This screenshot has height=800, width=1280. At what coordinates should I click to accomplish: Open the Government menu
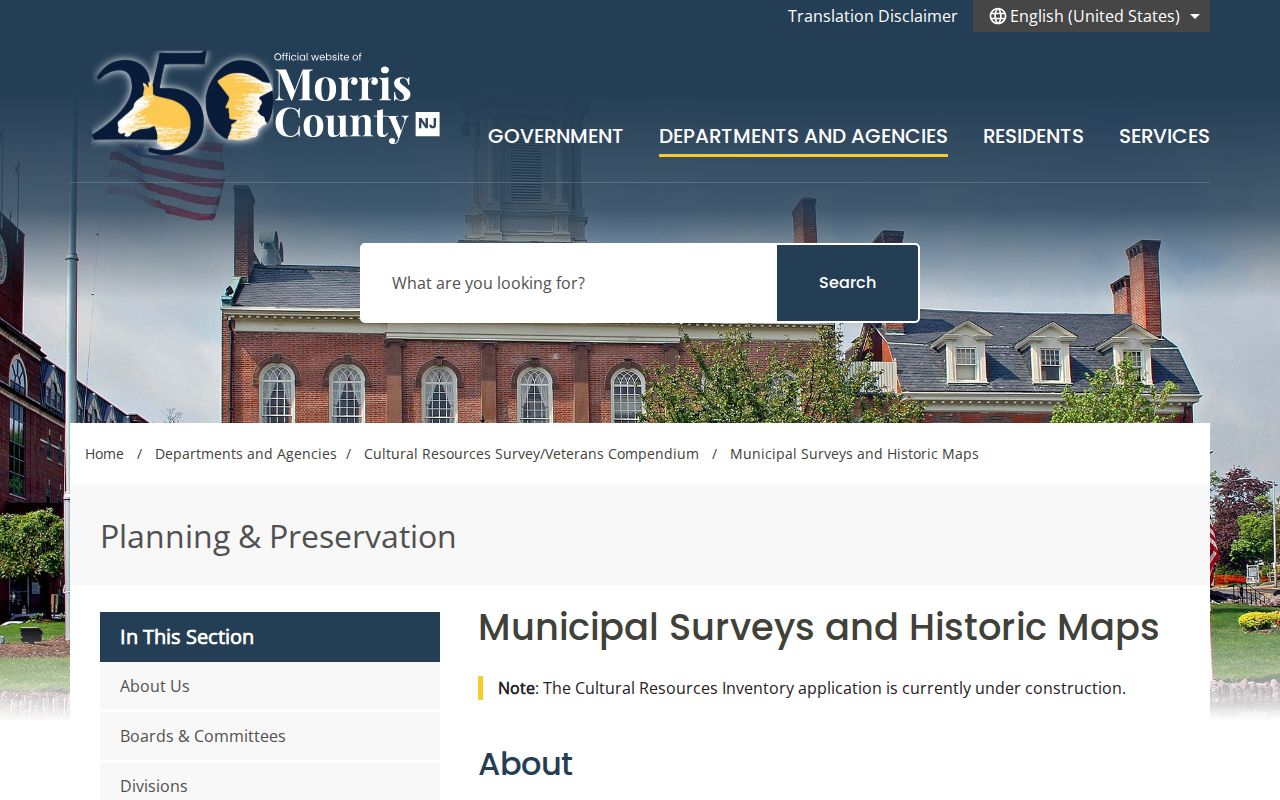tap(555, 136)
